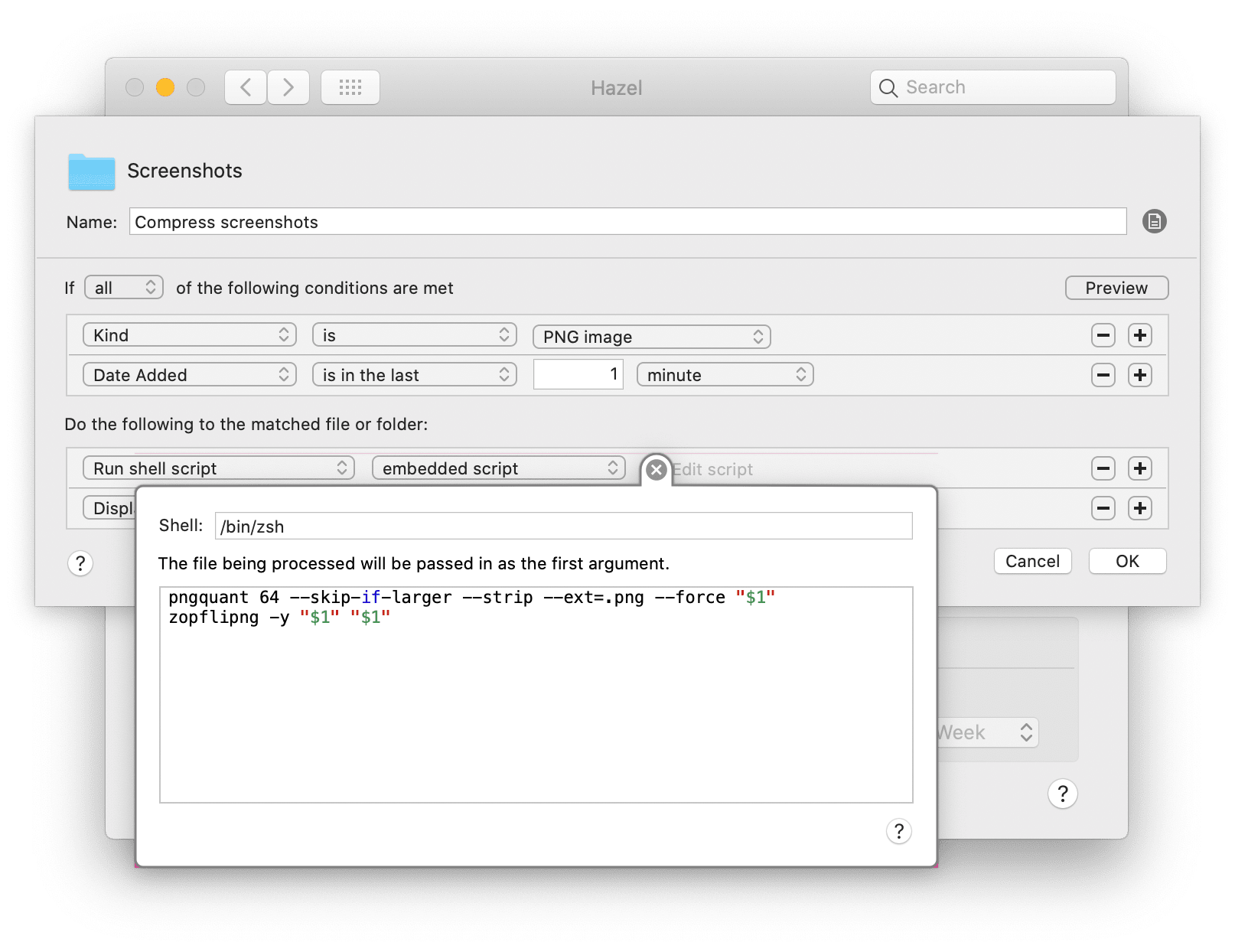Screen dimensions: 1235x952
Task: Click the Preview button
Action: (1116, 288)
